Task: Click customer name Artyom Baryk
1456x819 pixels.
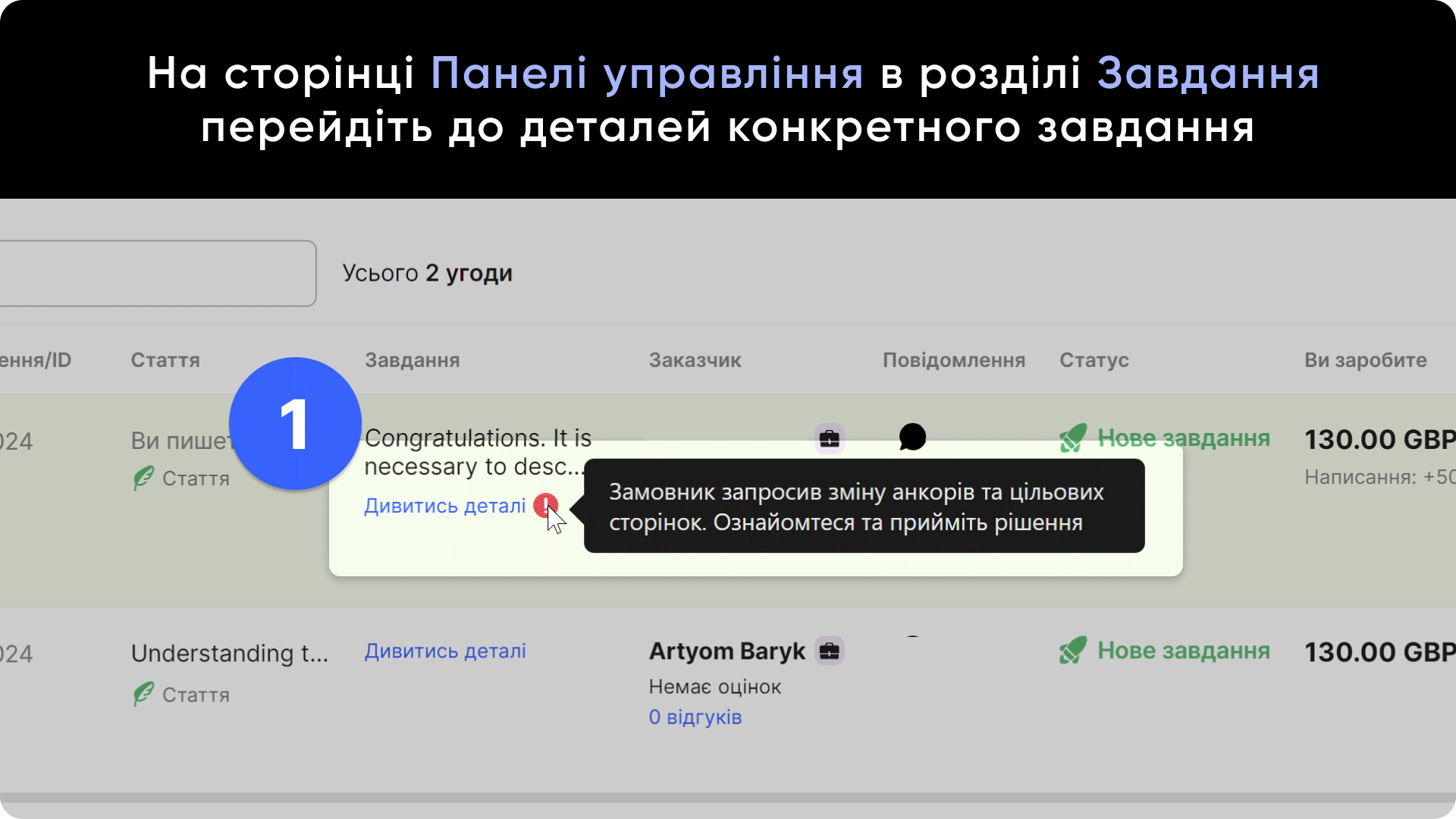Action: point(726,651)
